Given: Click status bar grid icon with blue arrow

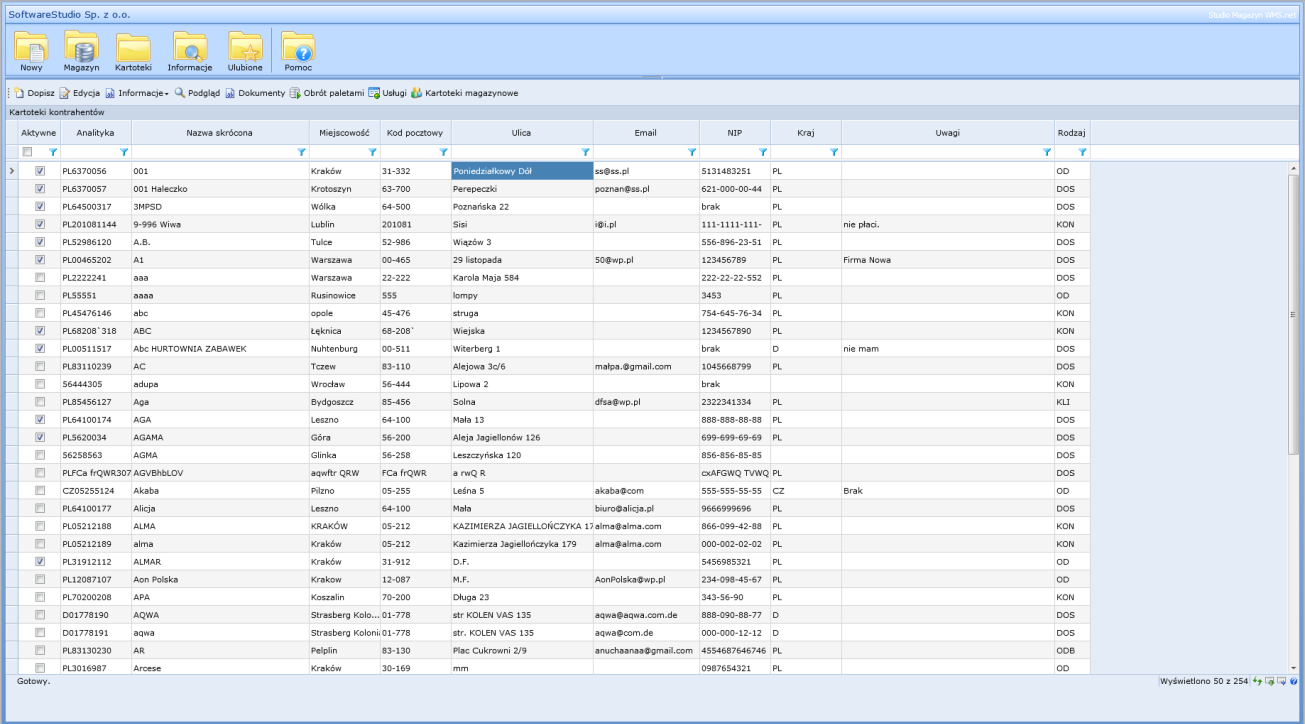Looking at the screenshot, I should coord(1283,681).
